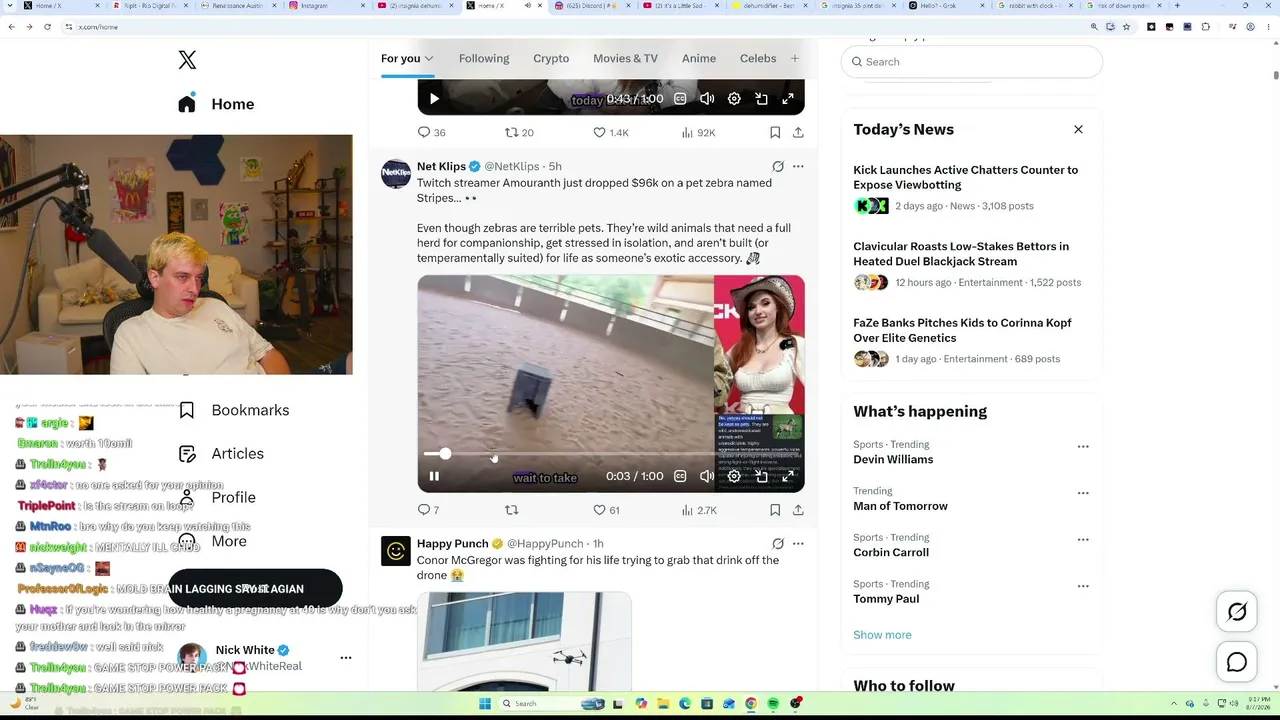Open the Clavicular Roasts Low-Stakes Bettors story

coord(971,264)
